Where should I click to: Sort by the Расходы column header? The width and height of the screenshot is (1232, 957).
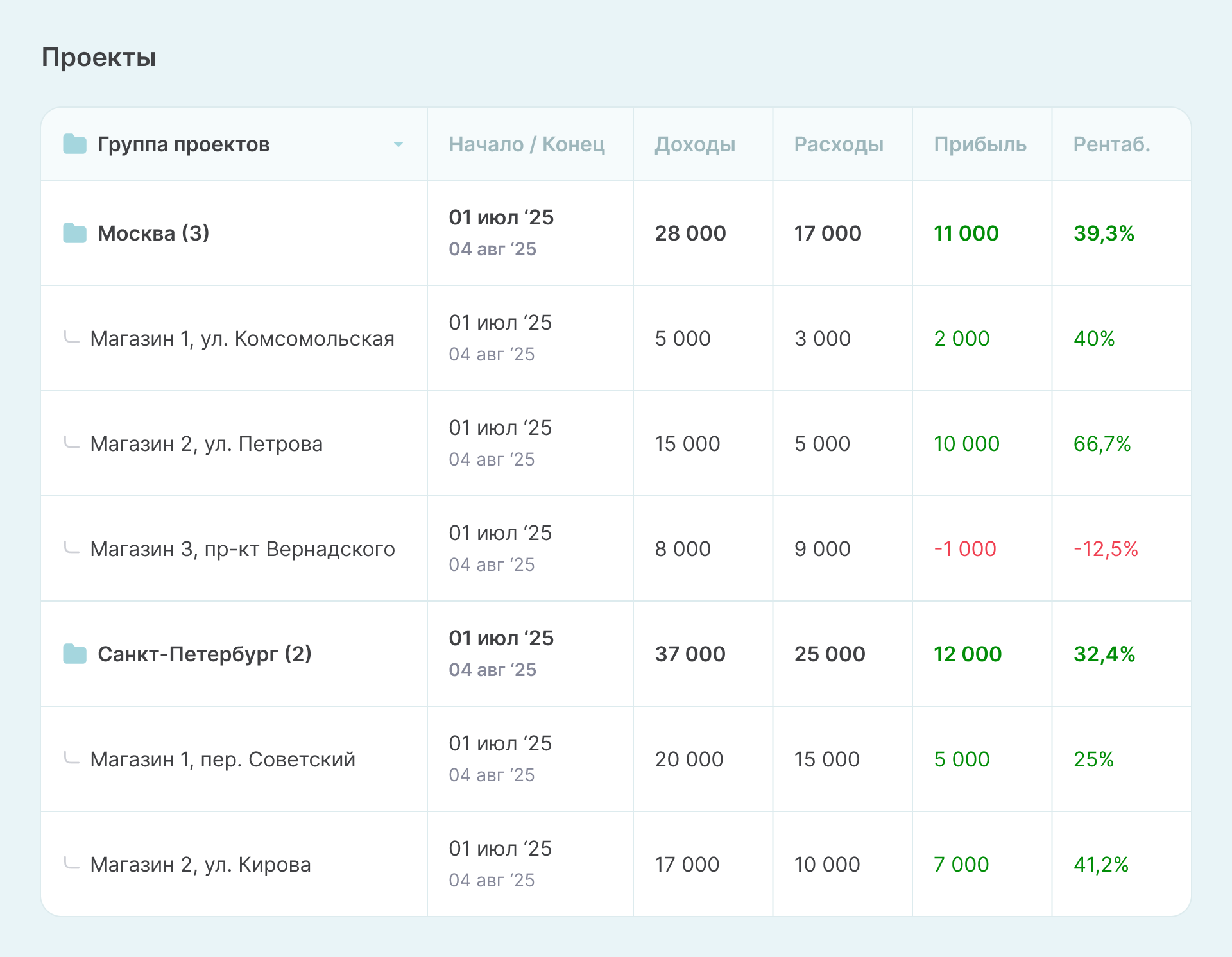[838, 144]
